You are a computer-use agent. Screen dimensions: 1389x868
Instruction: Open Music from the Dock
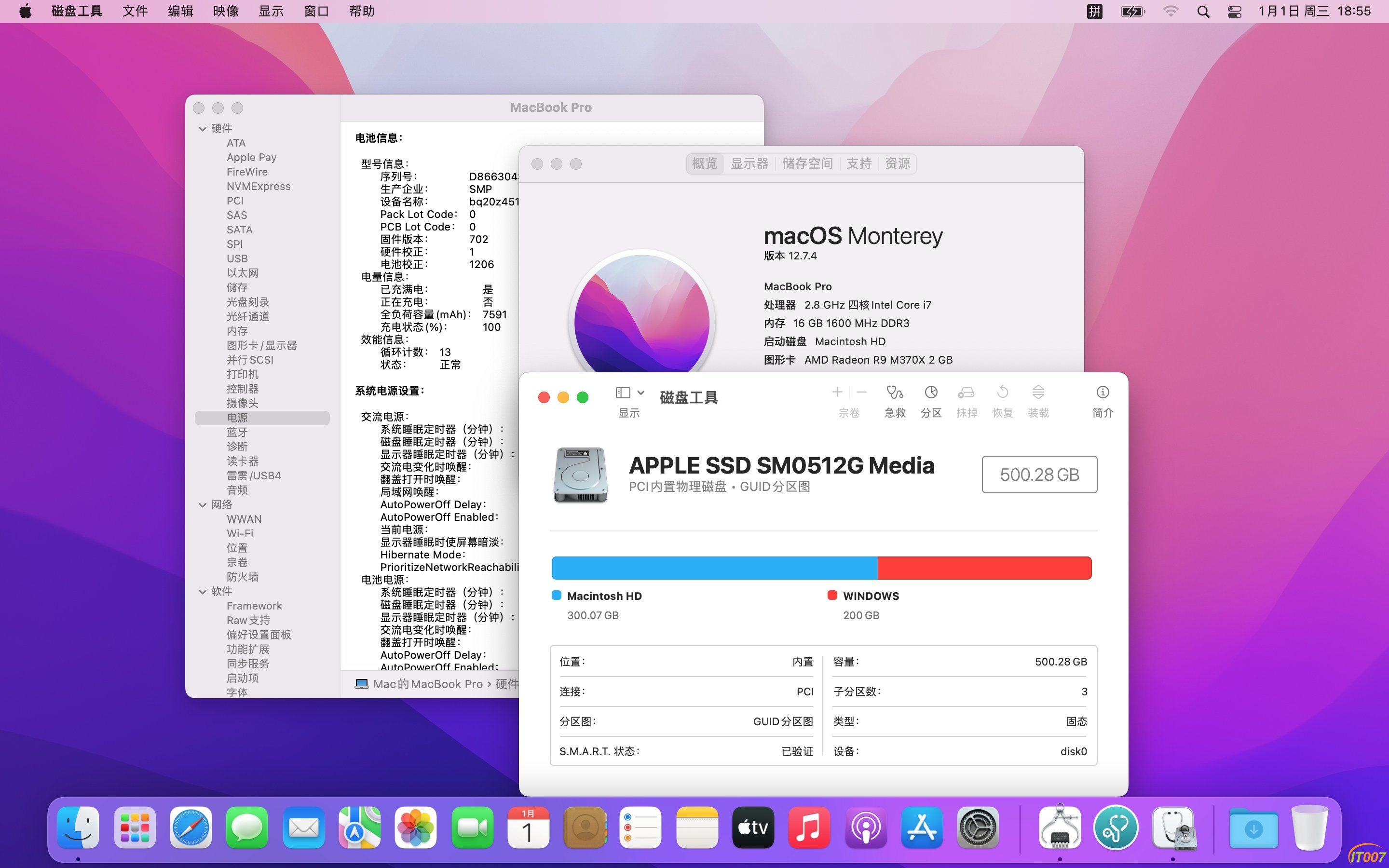(809, 827)
